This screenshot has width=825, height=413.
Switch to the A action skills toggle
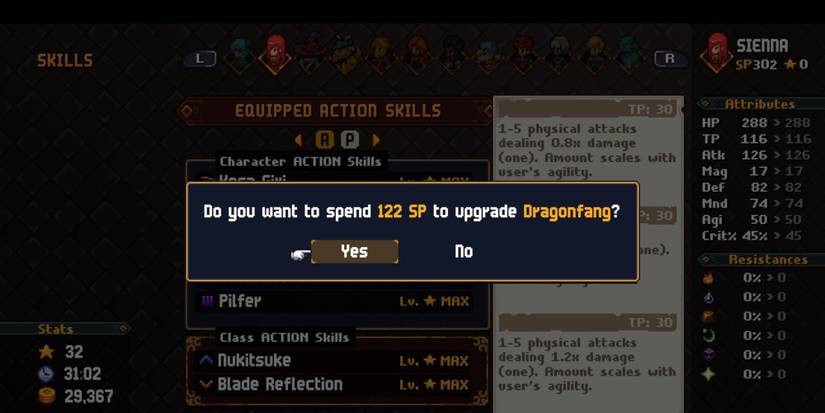tap(325, 139)
